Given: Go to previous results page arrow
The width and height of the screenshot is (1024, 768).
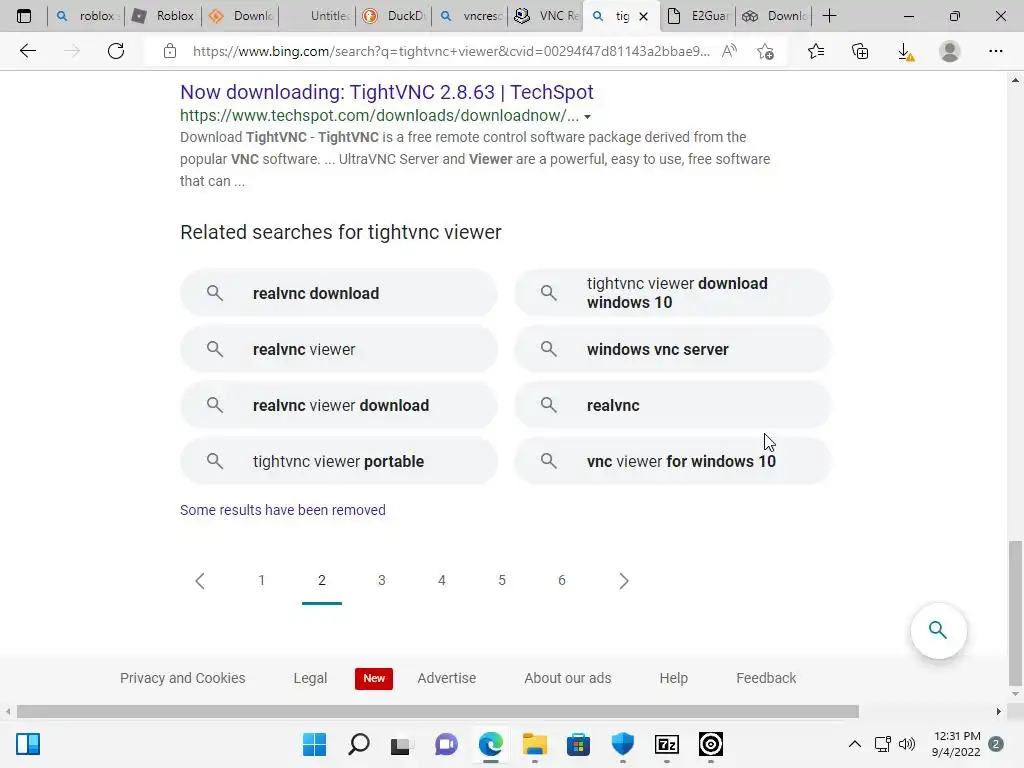Looking at the screenshot, I should tap(200, 581).
